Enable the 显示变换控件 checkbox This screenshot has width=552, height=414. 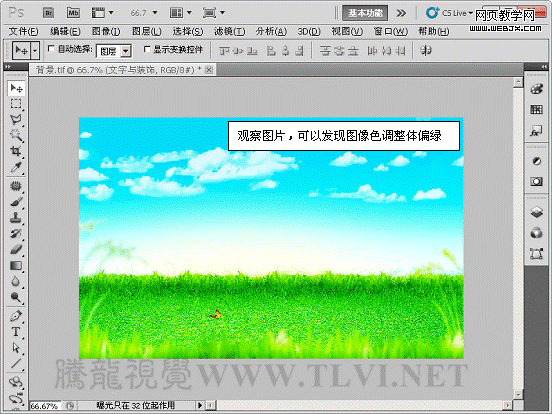[147, 49]
